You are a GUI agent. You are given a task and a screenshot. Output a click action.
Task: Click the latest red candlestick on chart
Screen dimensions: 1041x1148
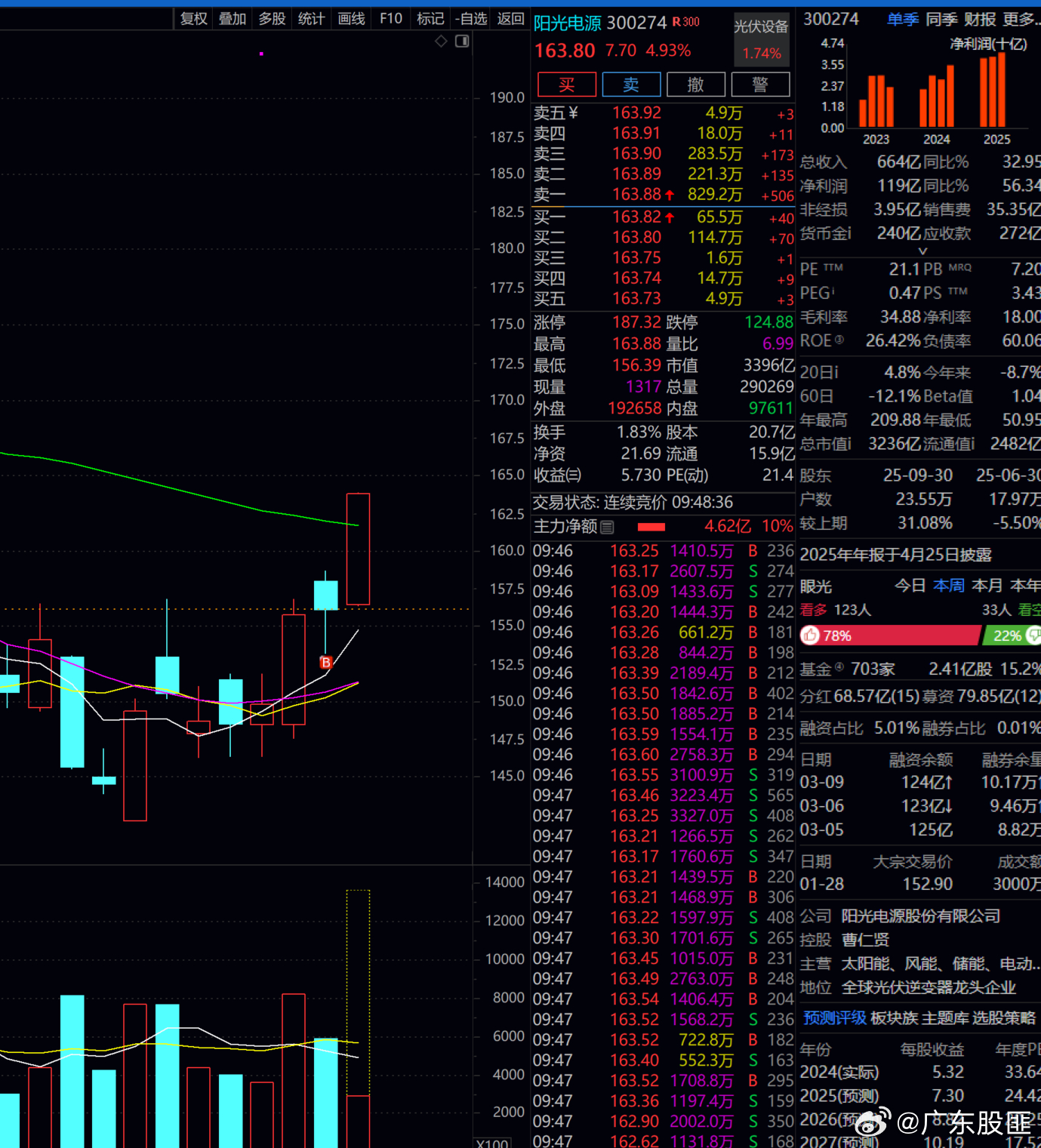point(358,549)
